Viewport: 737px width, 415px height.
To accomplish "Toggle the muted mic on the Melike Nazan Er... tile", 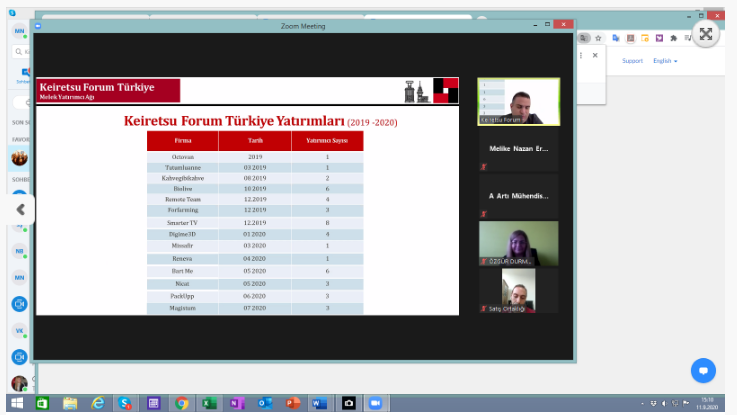I will 484,167.
